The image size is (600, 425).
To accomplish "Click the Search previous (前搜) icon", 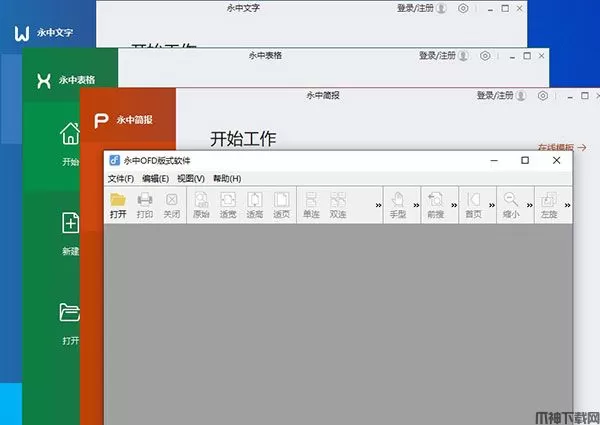I will [x=435, y=200].
